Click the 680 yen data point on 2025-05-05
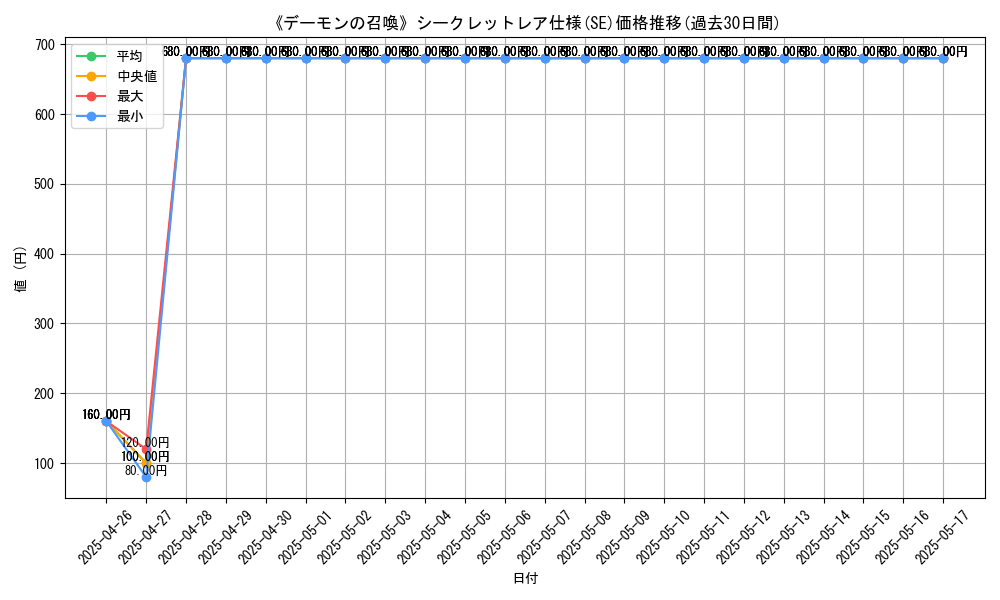This screenshot has width=1000, height=600. 466,59
